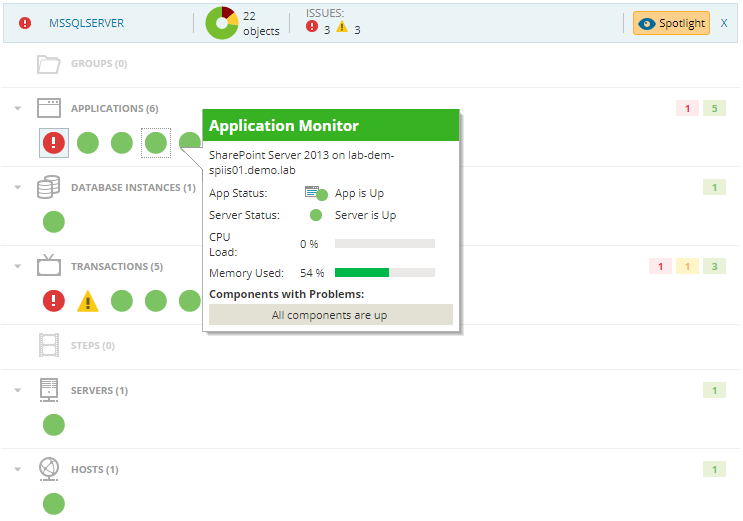The image size is (743, 521).
Task: Click the Transactions TV icon
Action: (x=49, y=265)
